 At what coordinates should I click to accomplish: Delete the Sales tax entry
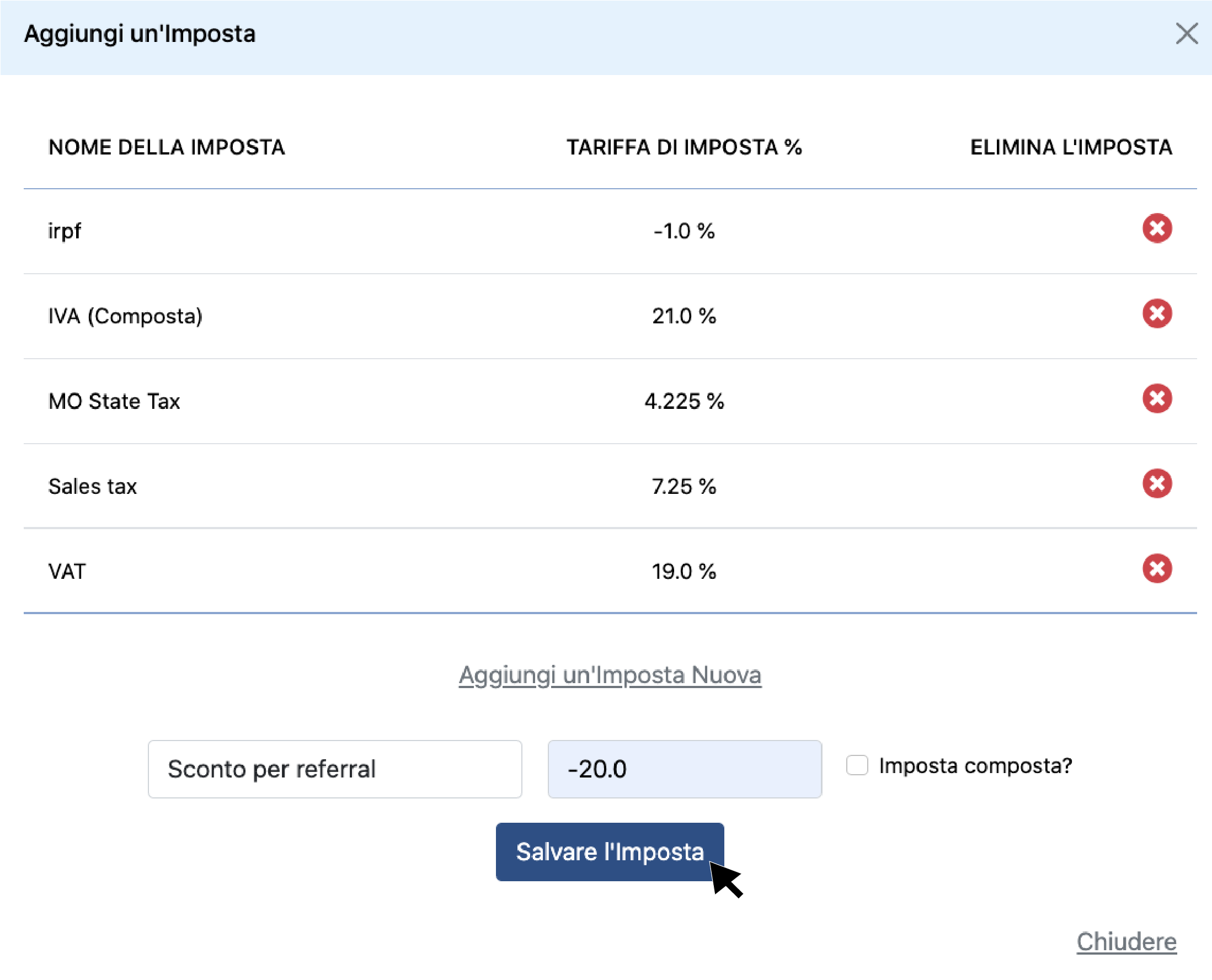point(1157,484)
